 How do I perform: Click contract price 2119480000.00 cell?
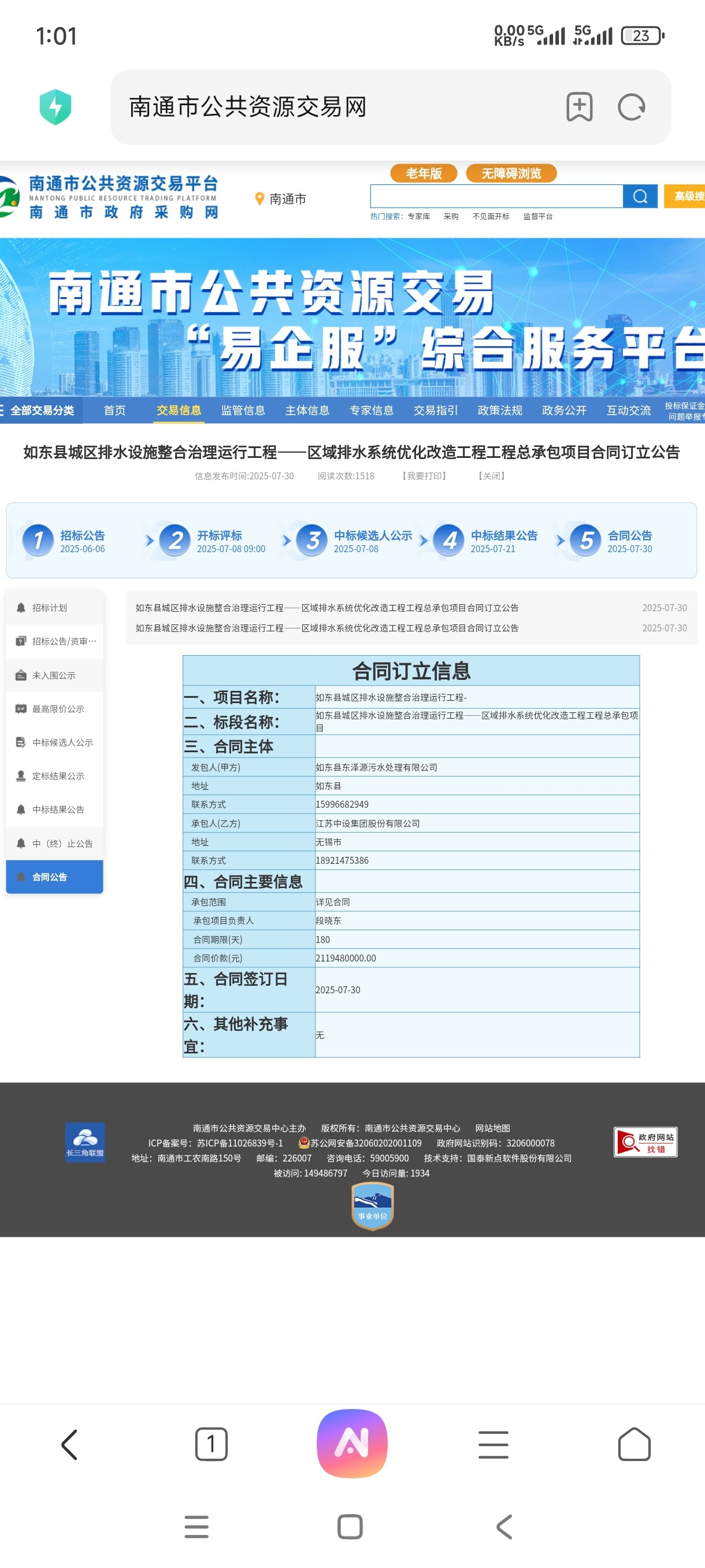(477, 957)
